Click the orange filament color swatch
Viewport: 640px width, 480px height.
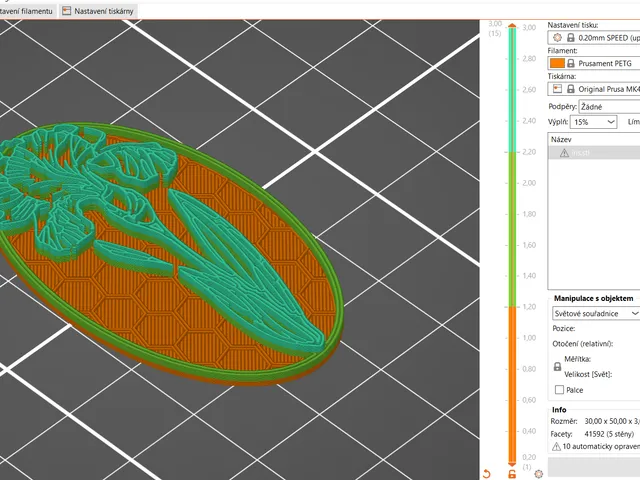click(557, 63)
